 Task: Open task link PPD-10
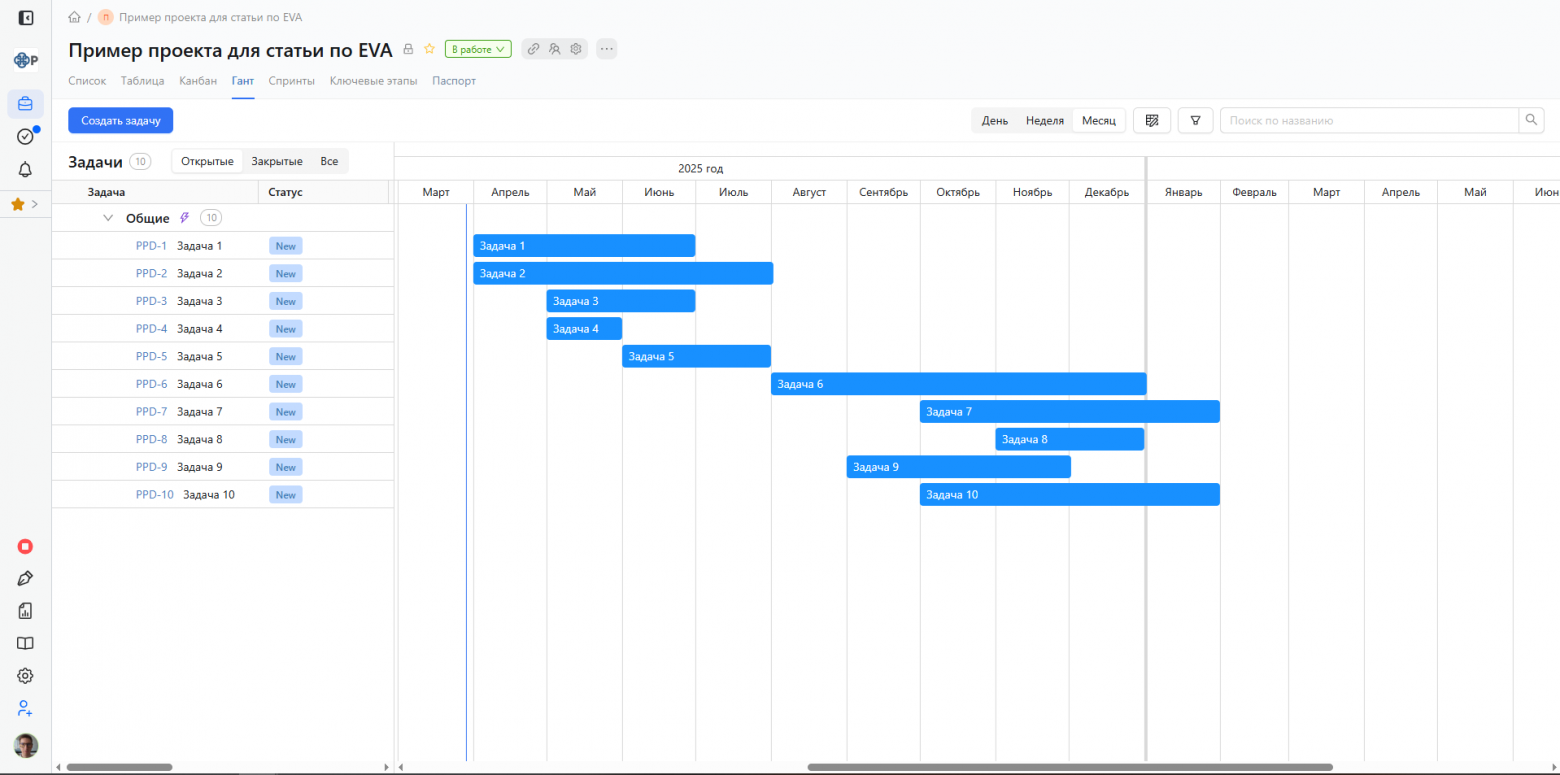(155, 495)
